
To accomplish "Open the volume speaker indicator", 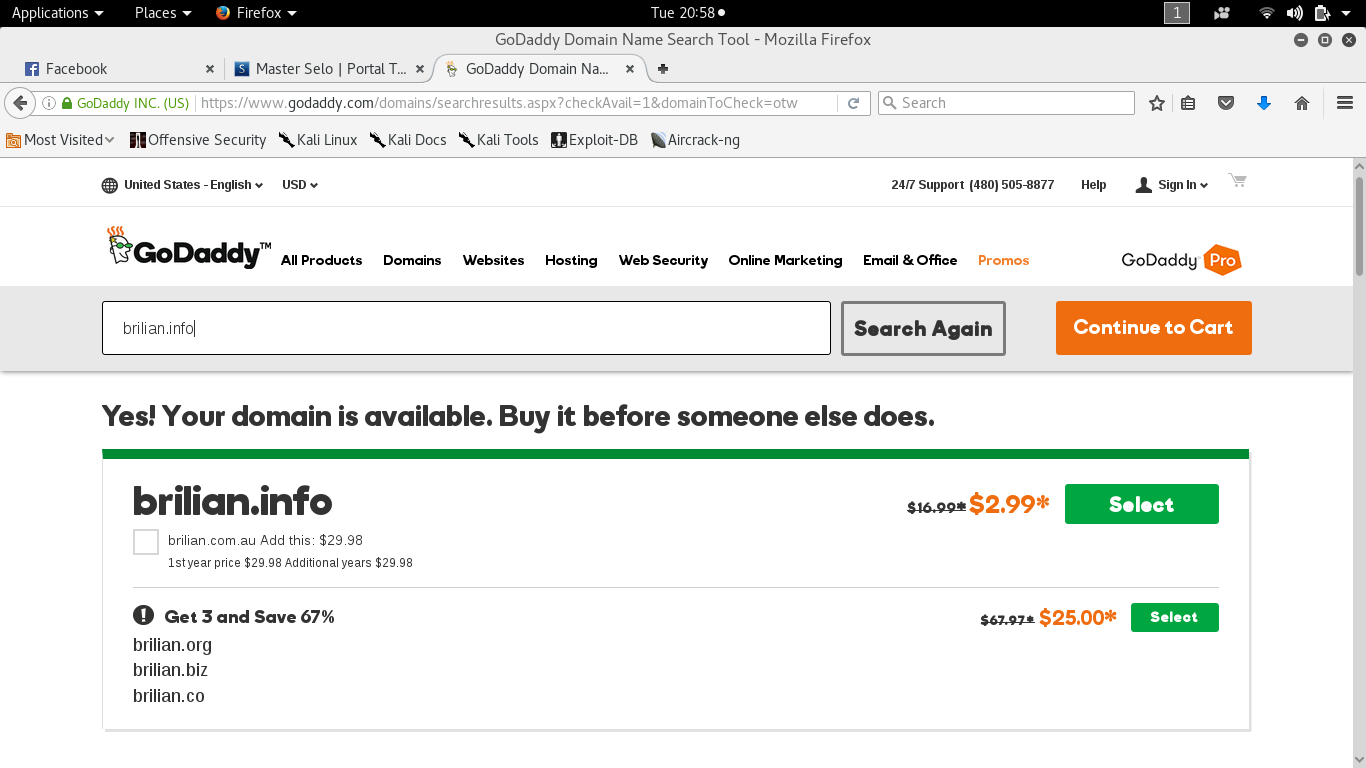I will click(x=1295, y=13).
